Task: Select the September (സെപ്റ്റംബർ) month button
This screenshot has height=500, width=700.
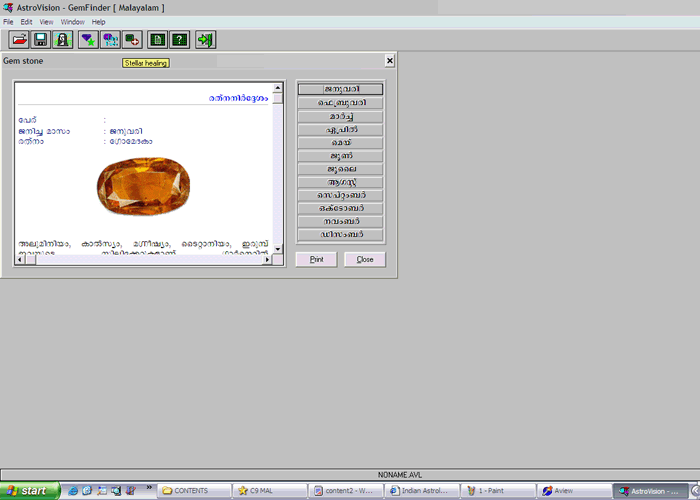Action: (x=340, y=195)
